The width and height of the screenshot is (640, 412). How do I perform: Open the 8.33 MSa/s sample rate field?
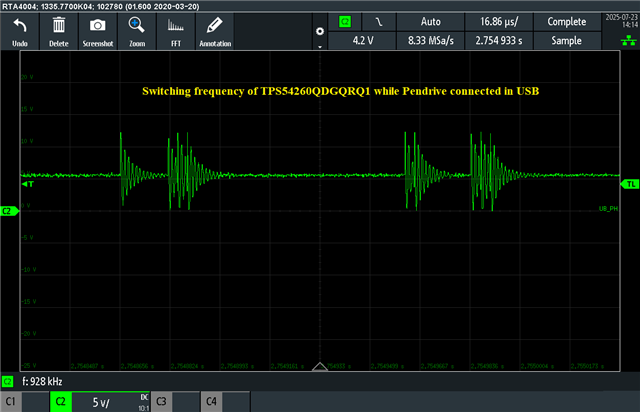431,40
